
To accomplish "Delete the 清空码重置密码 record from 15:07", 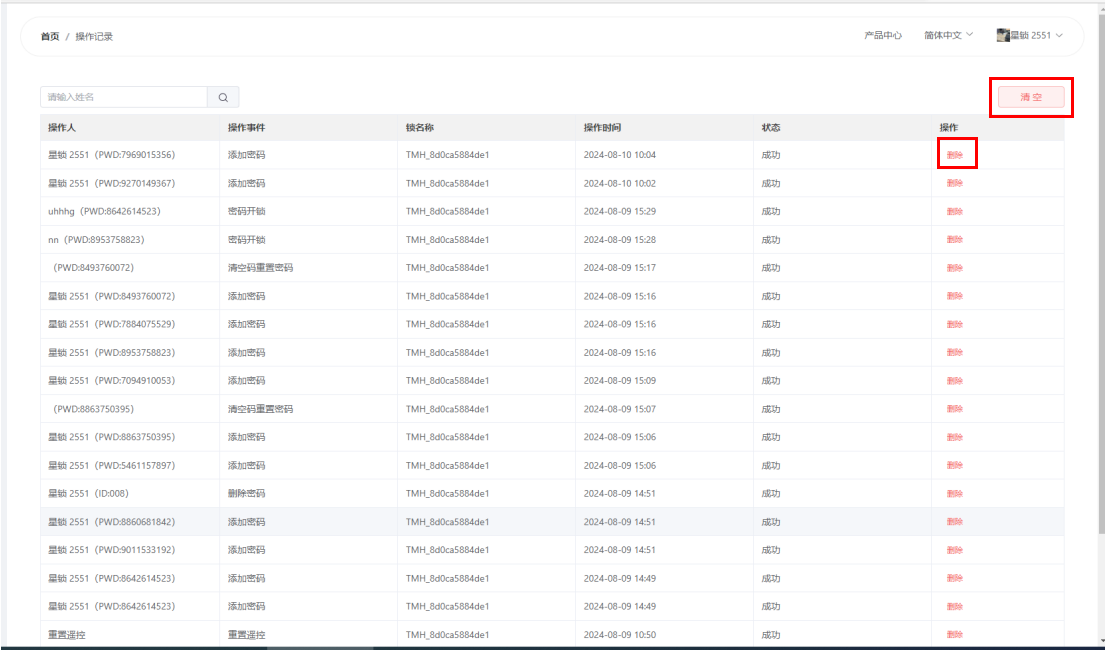I will coord(955,409).
